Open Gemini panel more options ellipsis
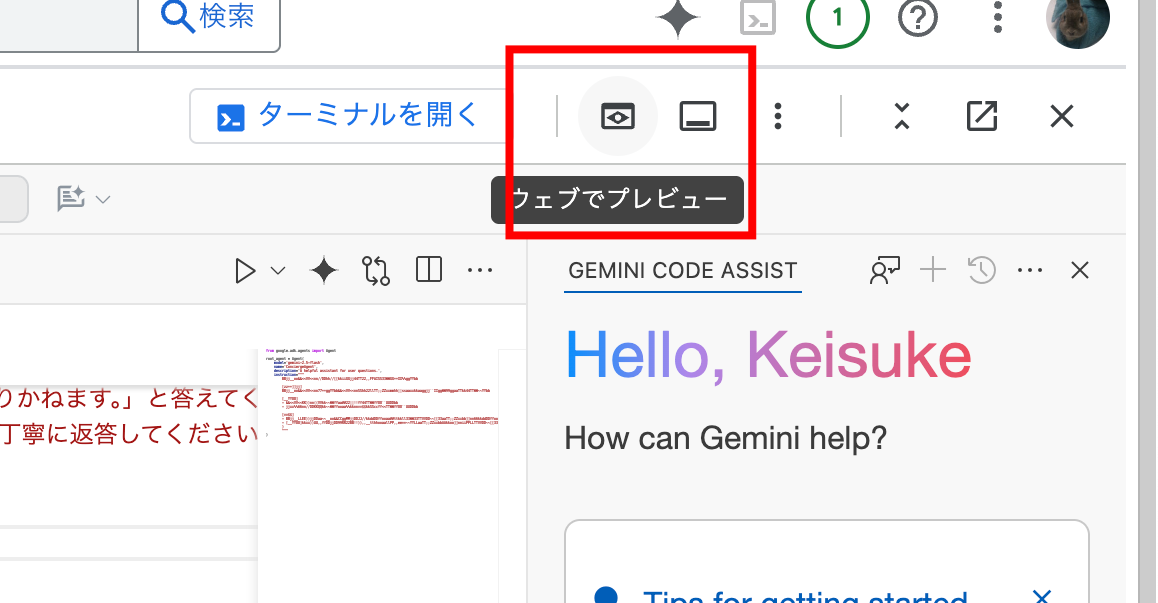The height and width of the screenshot is (603, 1158). (x=1030, y=270)
